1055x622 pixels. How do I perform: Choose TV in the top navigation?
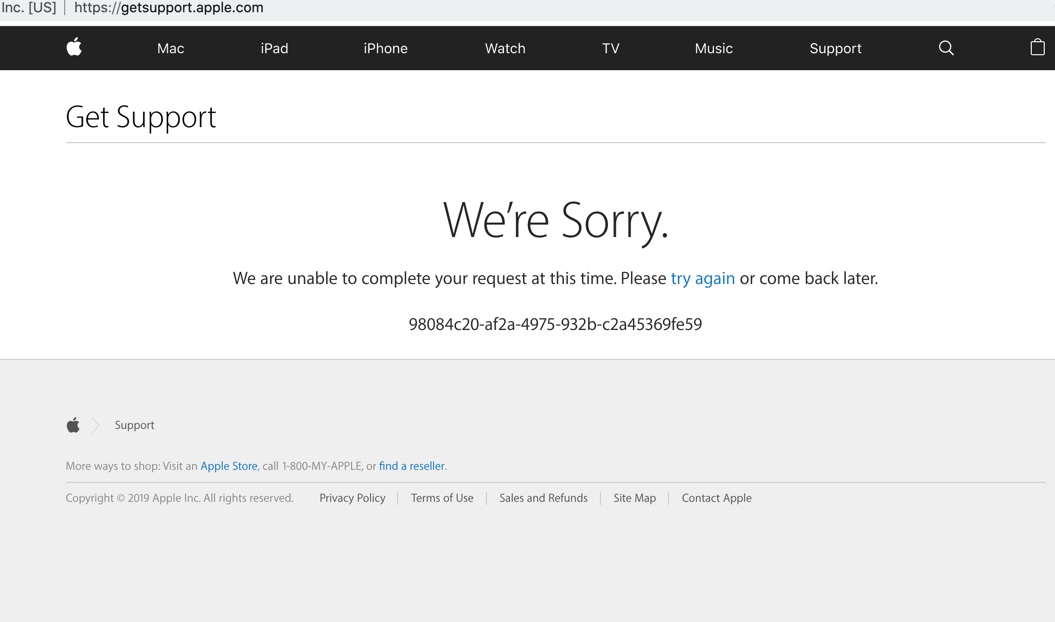[x=610, y=48]
